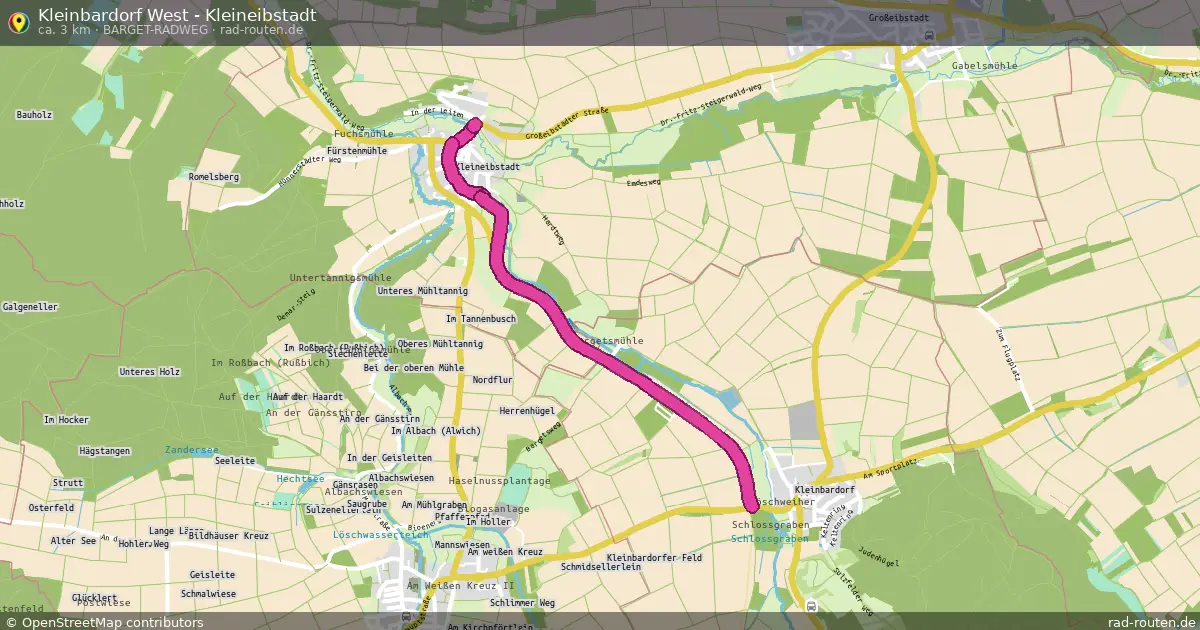Viewport: 1200px width, 630px height.
Task: Click the Galgeneller map label
Action: click(x=30, y=307)
